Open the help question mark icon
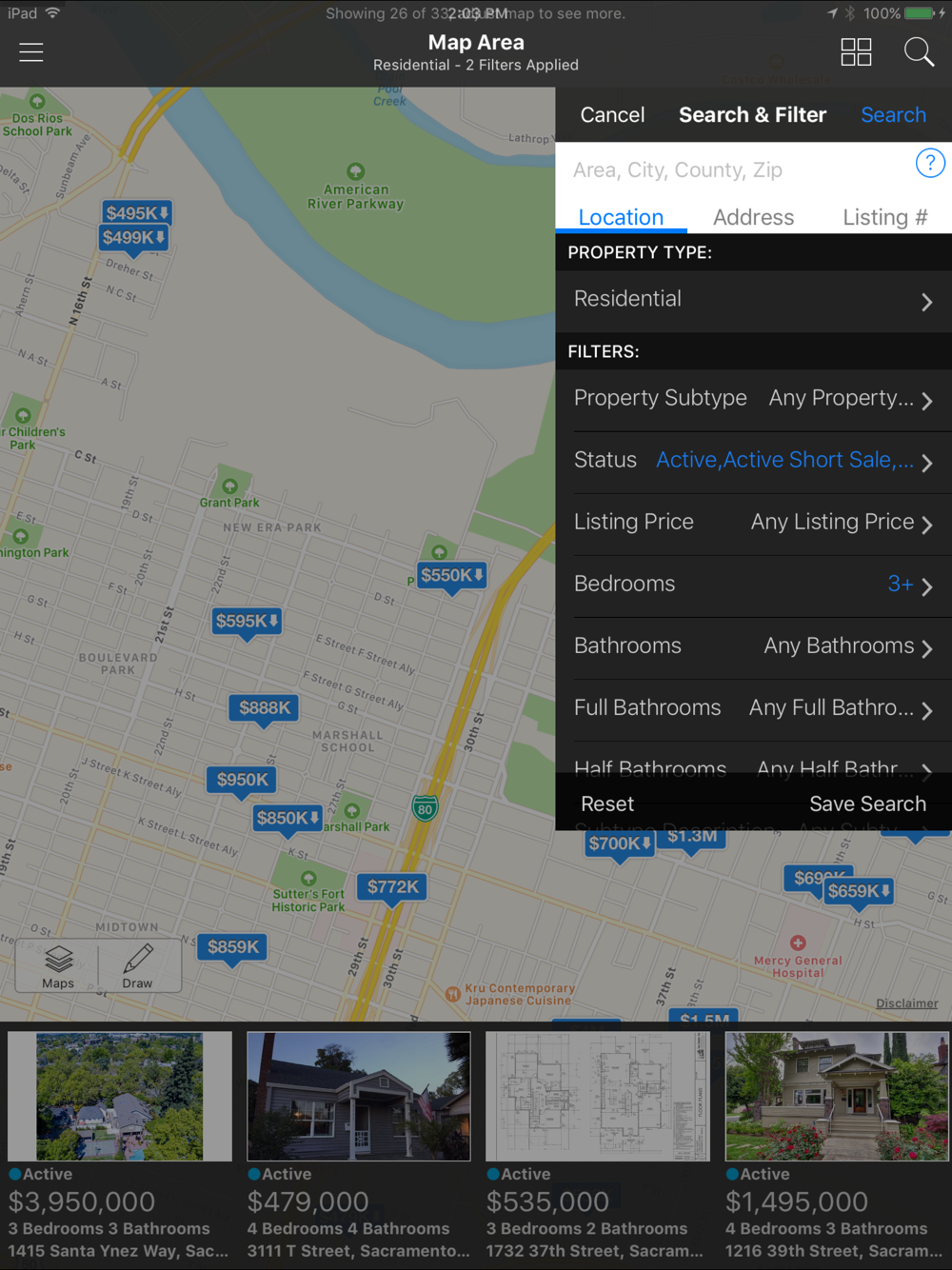Screen dimensions: 952x1270 coord(930,163)
